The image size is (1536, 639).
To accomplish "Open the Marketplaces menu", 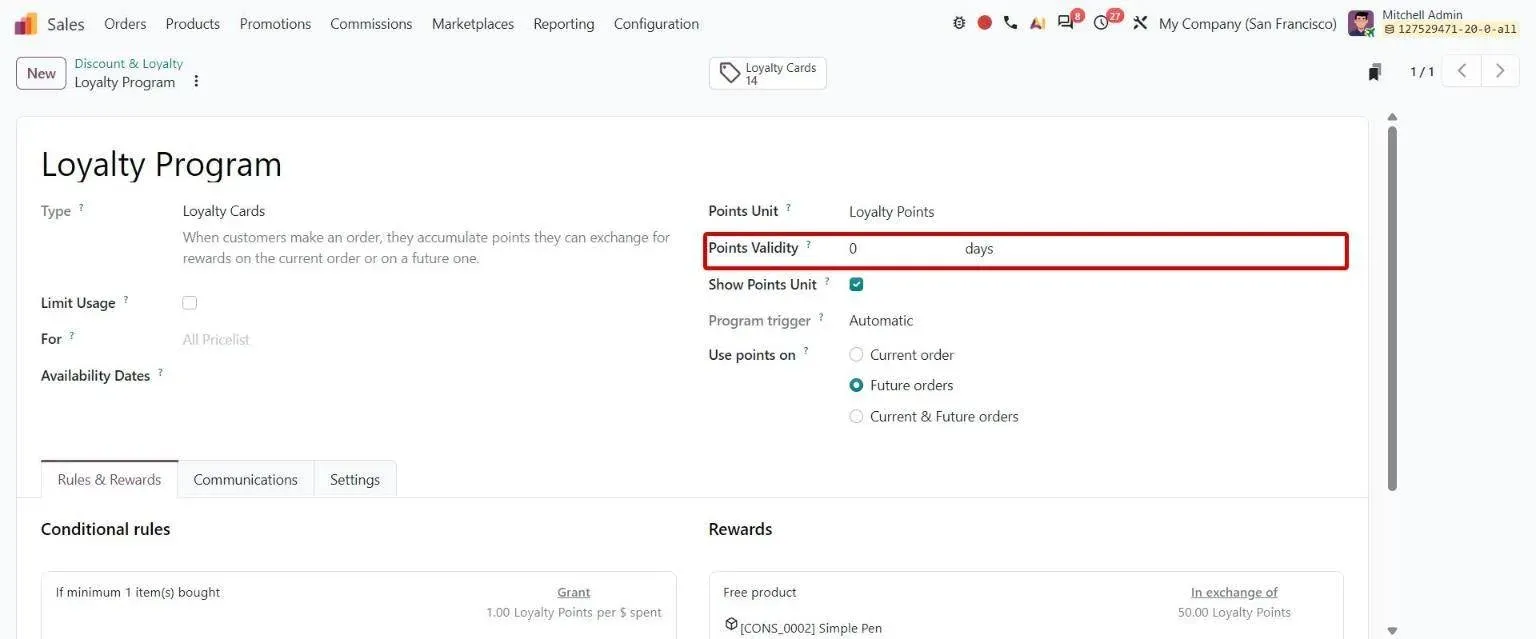I will pyautogui.click(x=473, y=24).
